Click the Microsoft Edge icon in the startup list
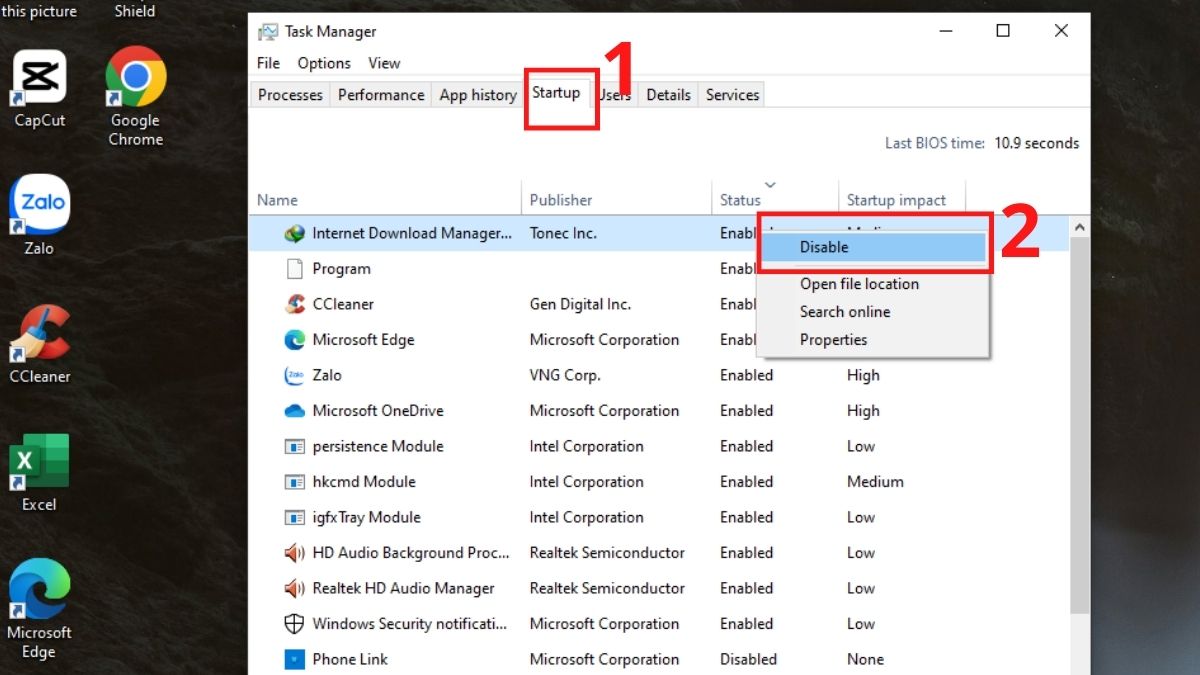Image resolution: width=1200 pixels, height=675 pixels. [294, 340]
